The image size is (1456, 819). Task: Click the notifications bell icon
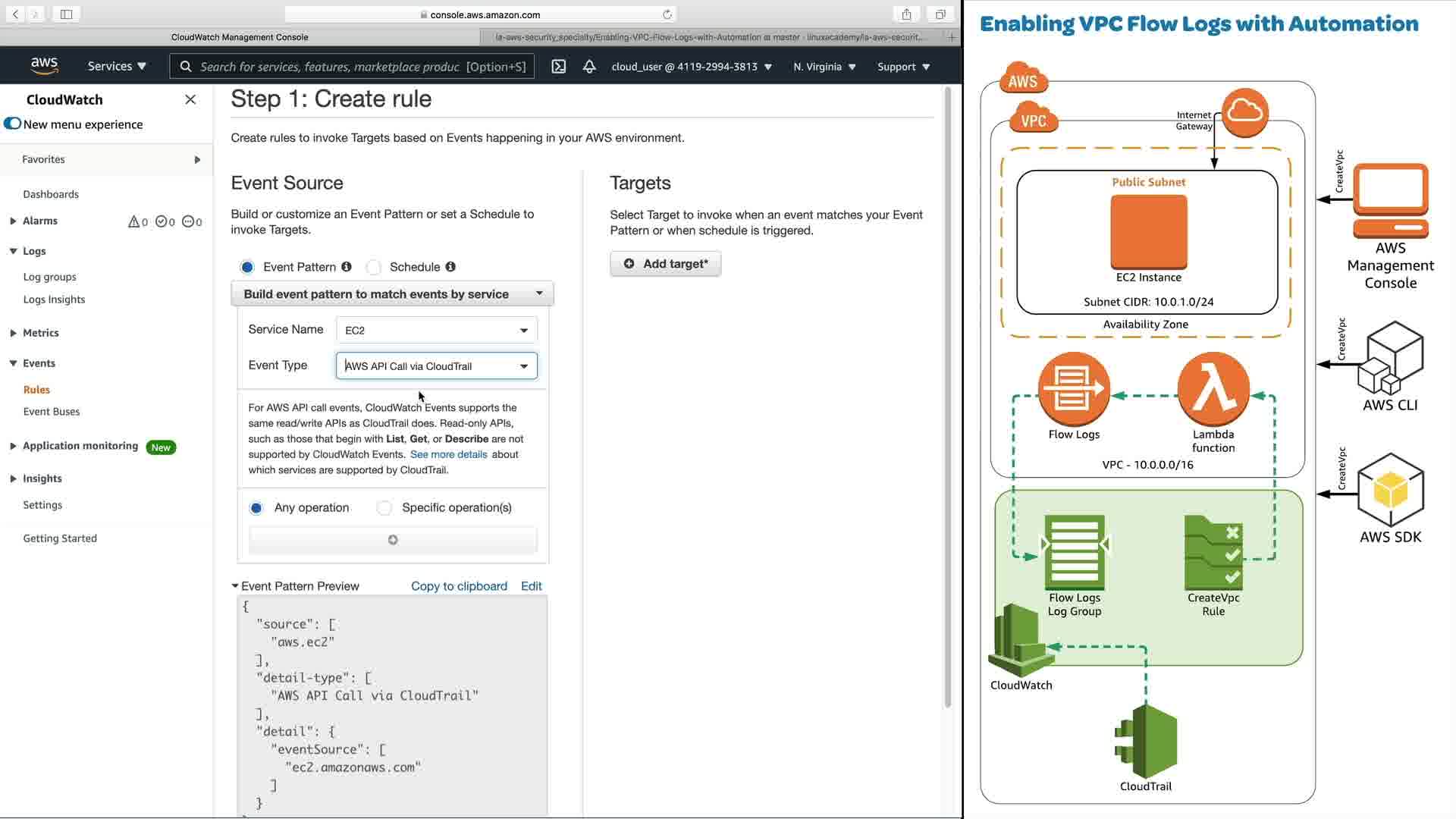coord(589,67)
